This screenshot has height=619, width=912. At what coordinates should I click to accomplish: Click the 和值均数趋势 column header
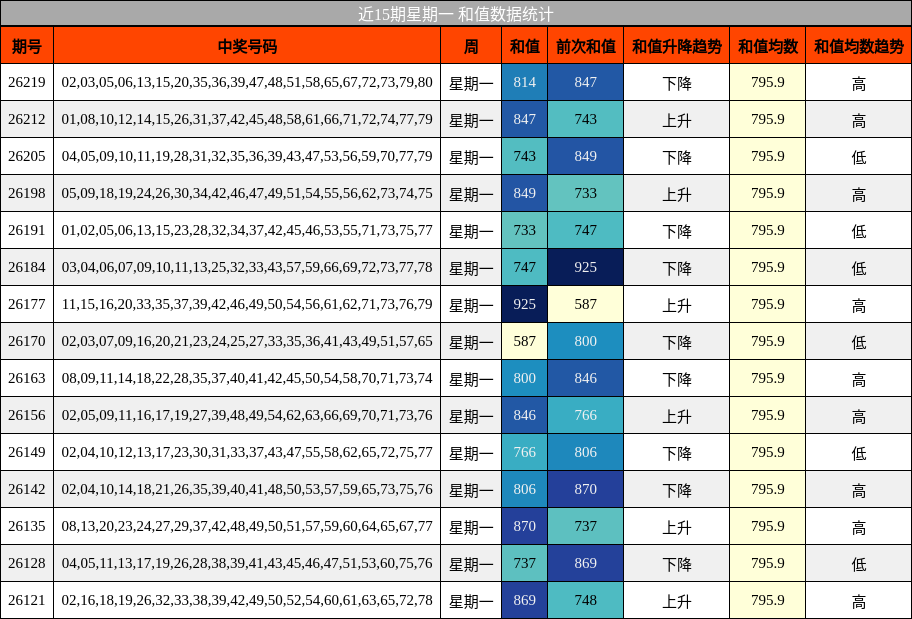[858, 45]
